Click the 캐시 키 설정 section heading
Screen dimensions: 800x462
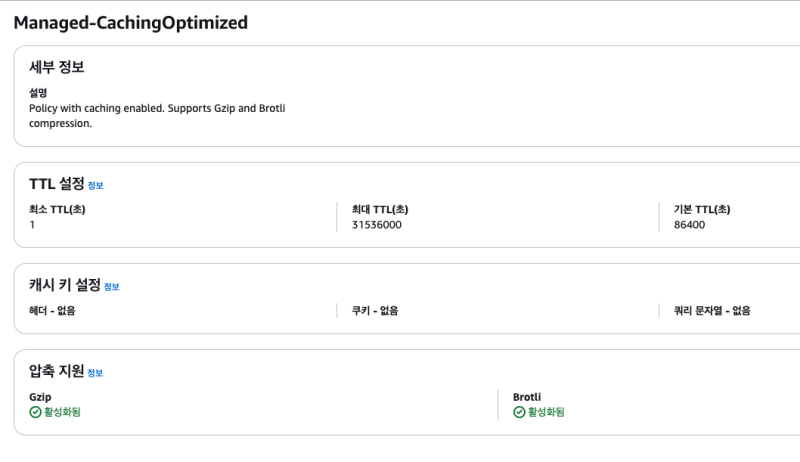coord(65,286)
